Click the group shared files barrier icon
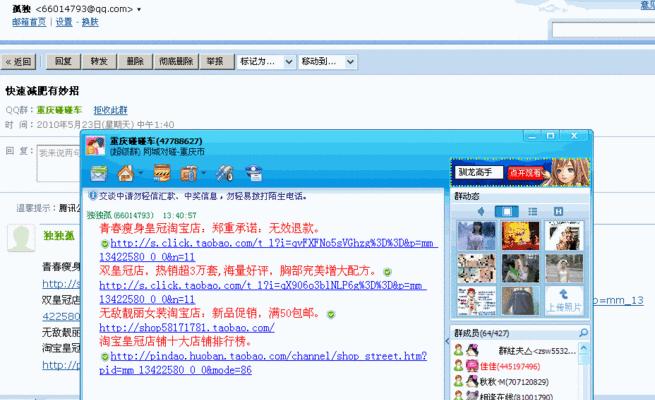Viewport: 655px width, 400px height. [x=162, y=173]
